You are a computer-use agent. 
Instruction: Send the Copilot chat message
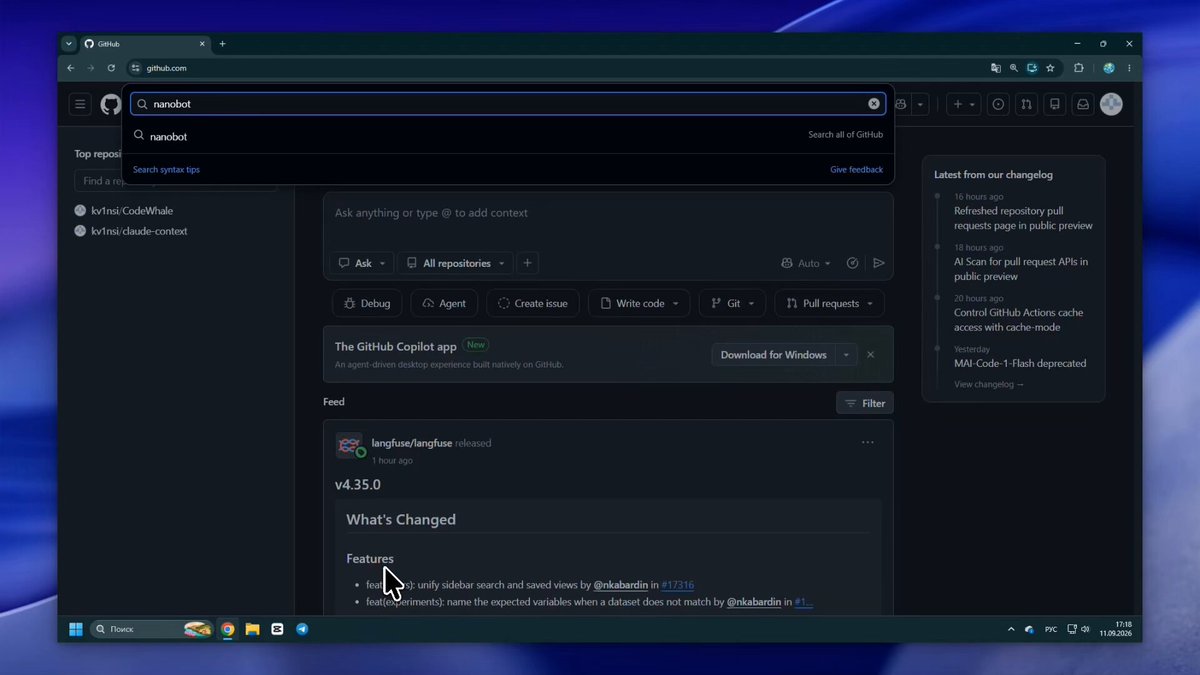pyautogui.click(x=879, y=263)
